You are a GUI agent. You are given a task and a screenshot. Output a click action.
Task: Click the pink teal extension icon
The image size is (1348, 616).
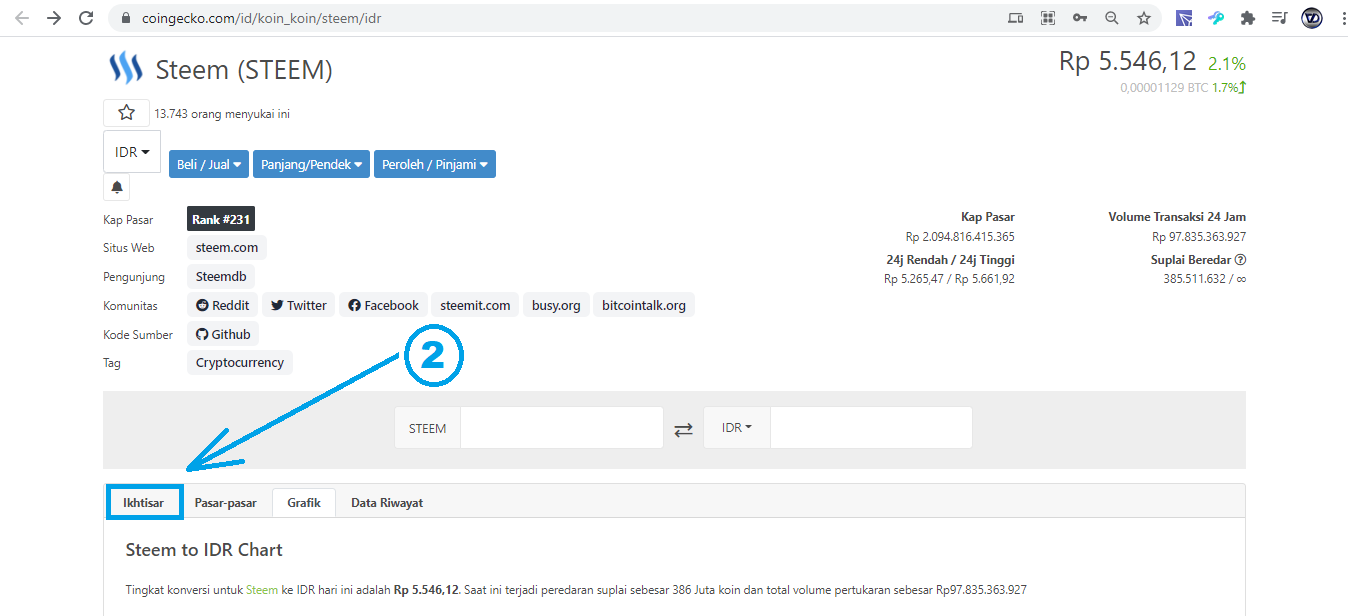1216,18
